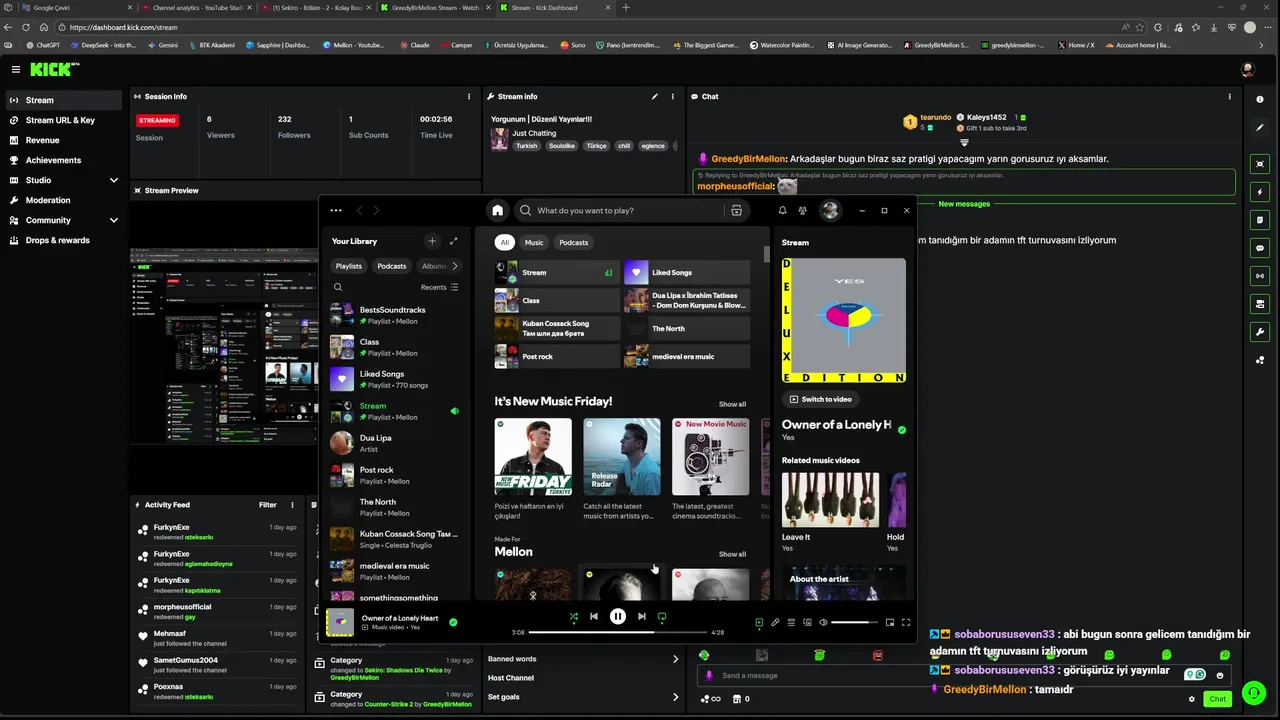Toggle the Now Playing view
The width and height of the screenshot is (1280, 720).
point(759,622)
